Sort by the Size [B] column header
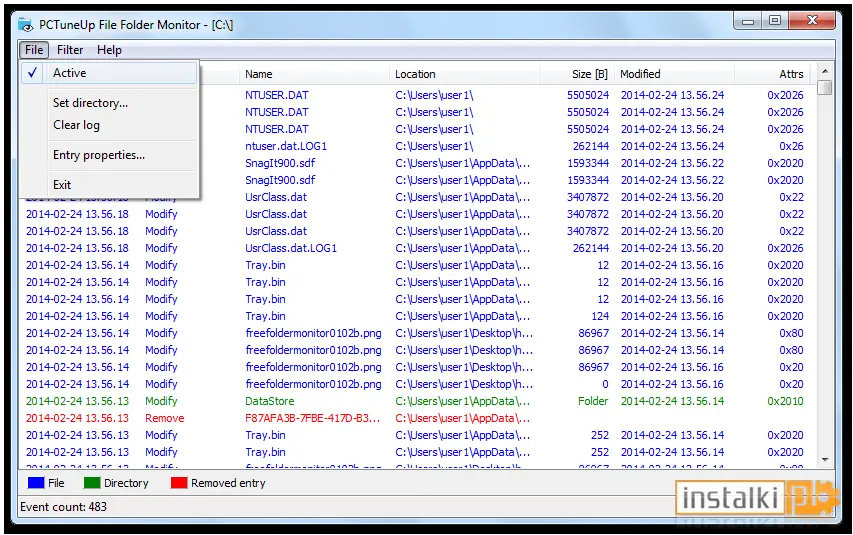Viewport: 853px width, 535px height. pyautogui.click(x=577, y=74)
